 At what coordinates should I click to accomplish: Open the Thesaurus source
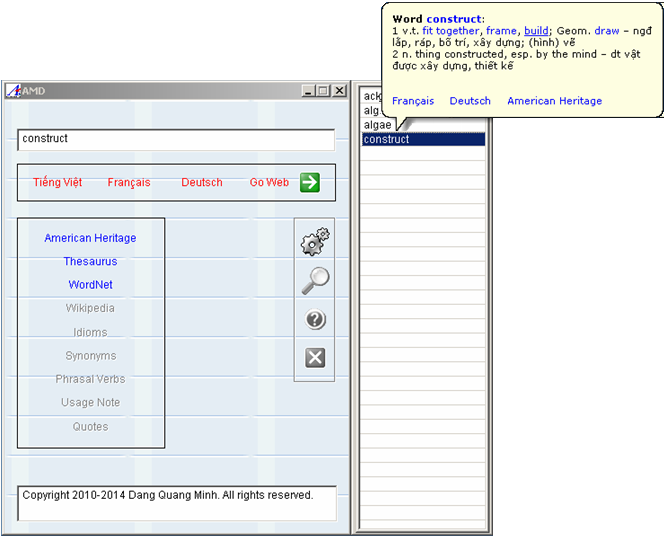coord(90,262)
